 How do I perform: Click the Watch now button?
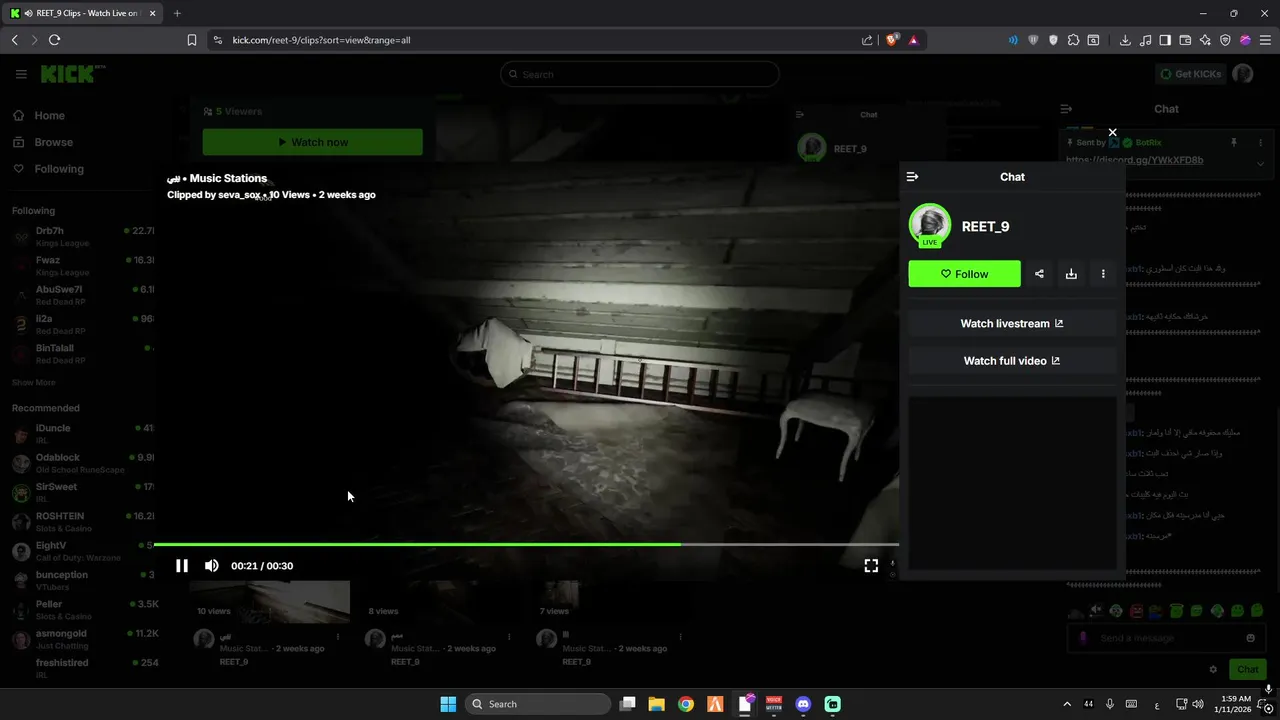coord(312,142)
